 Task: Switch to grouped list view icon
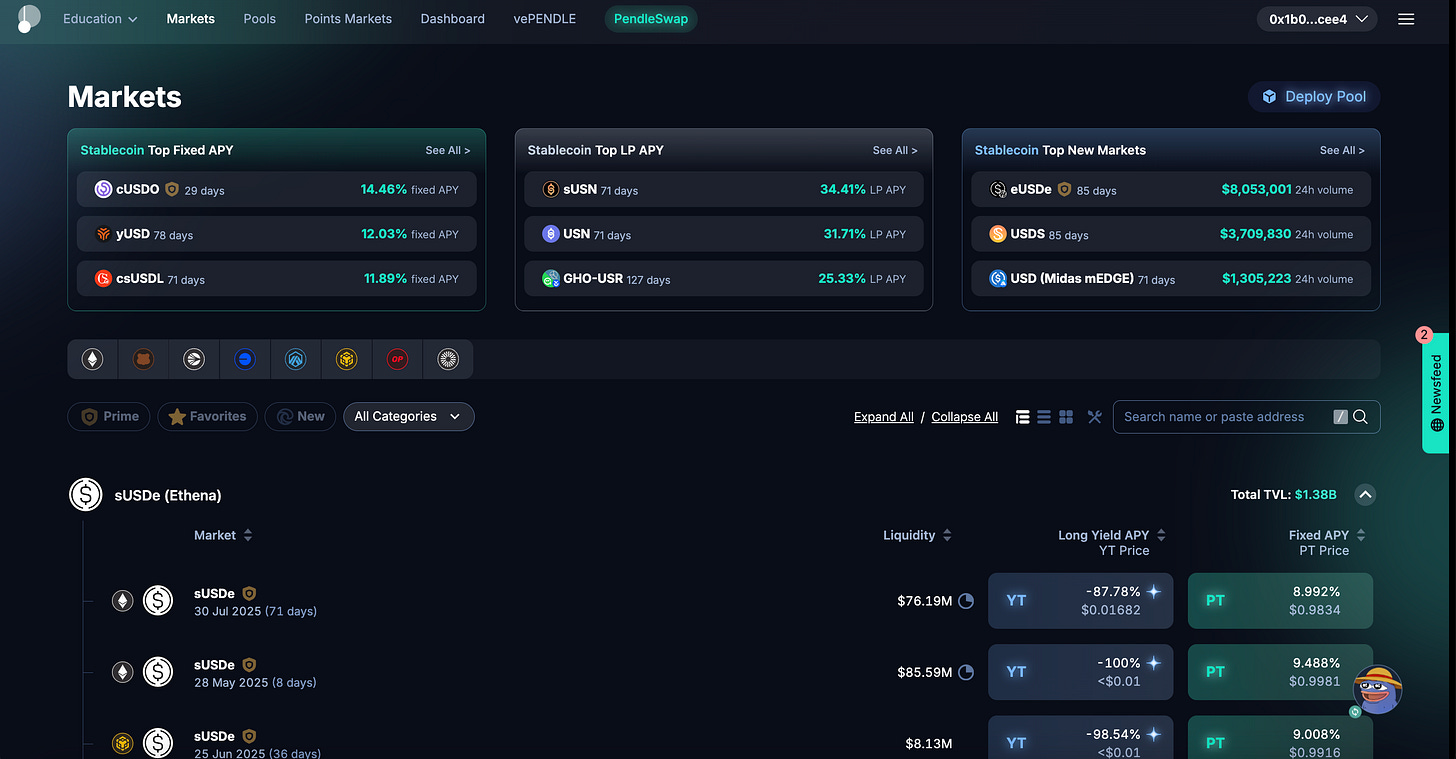pos(1022,417)
